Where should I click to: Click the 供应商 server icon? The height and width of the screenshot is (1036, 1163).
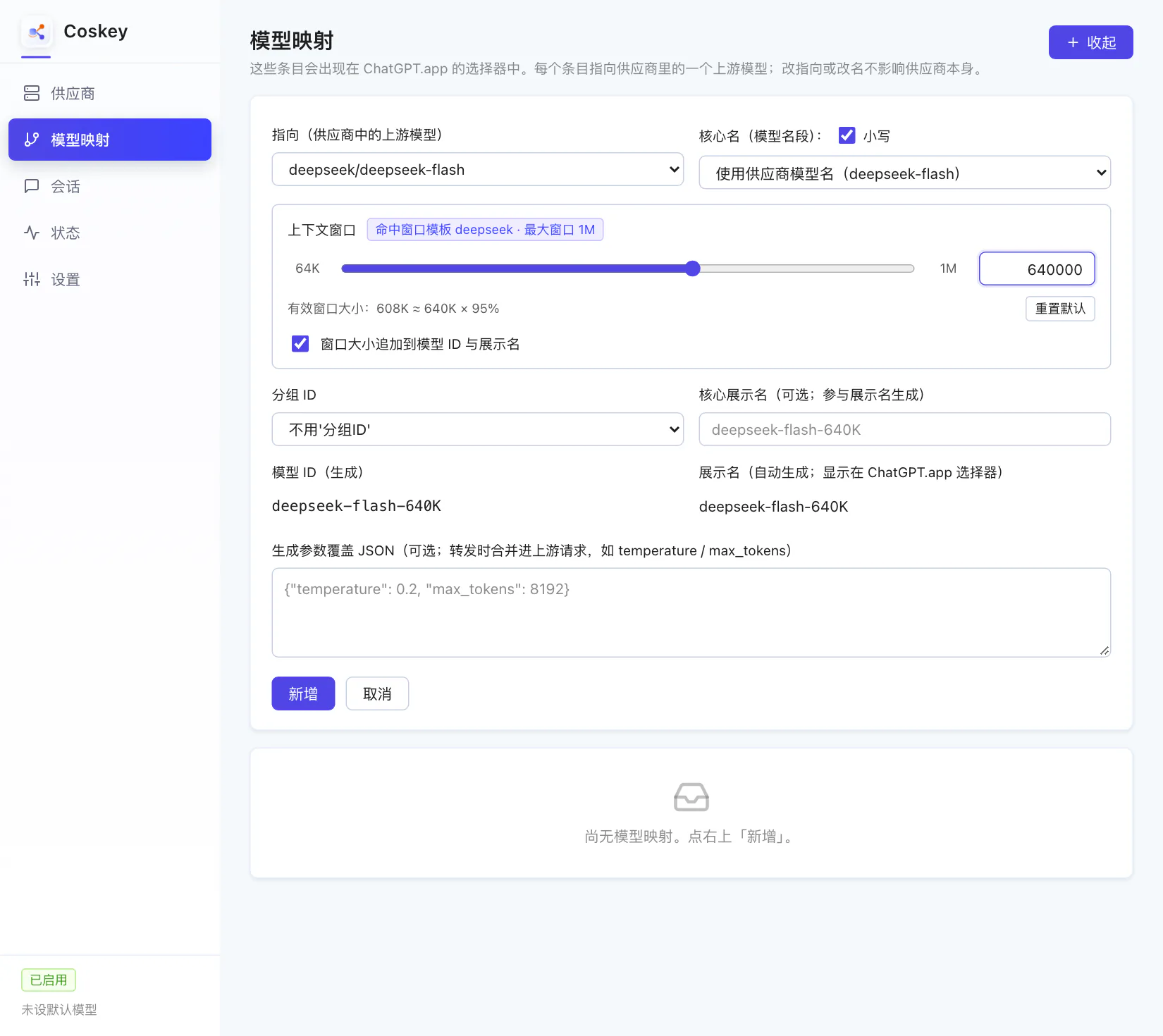tap(32, 93)
